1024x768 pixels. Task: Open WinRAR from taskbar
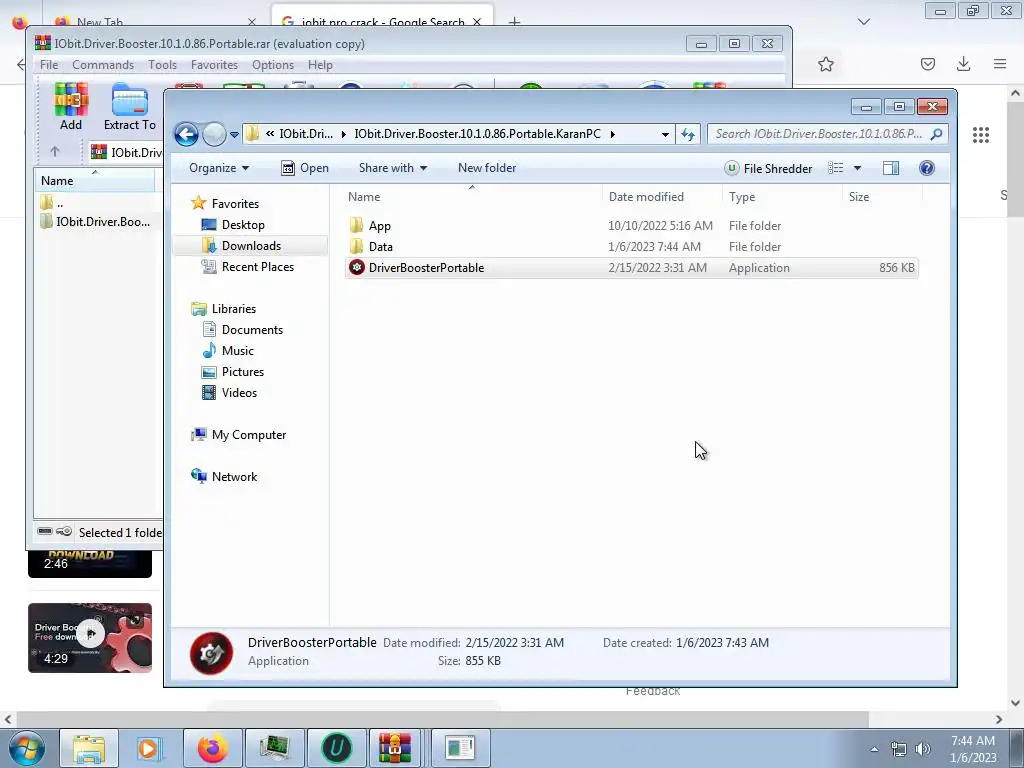(x=395, y=748)
